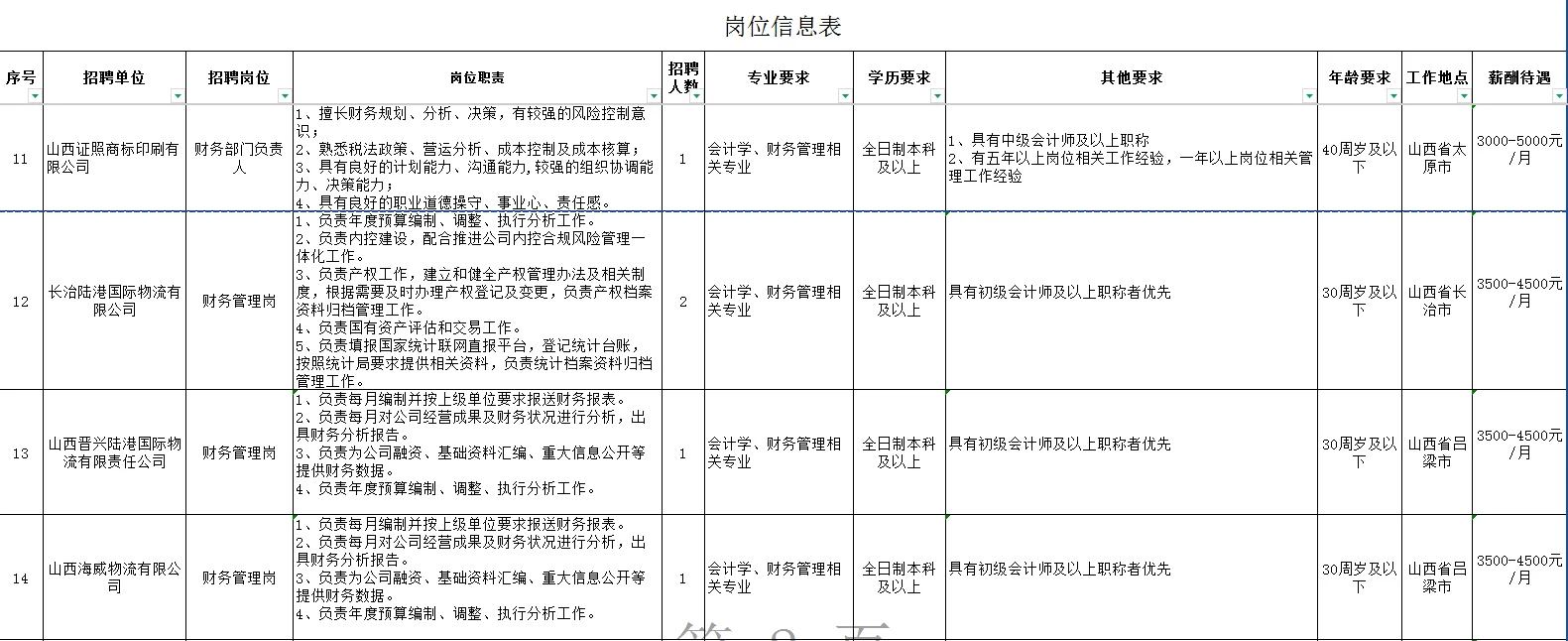Open the 招聘单位 column filter dropdown
Image resolution: width=1568 pixels, height=641 pixels.
pyautogui.click(x=179, y=96)
